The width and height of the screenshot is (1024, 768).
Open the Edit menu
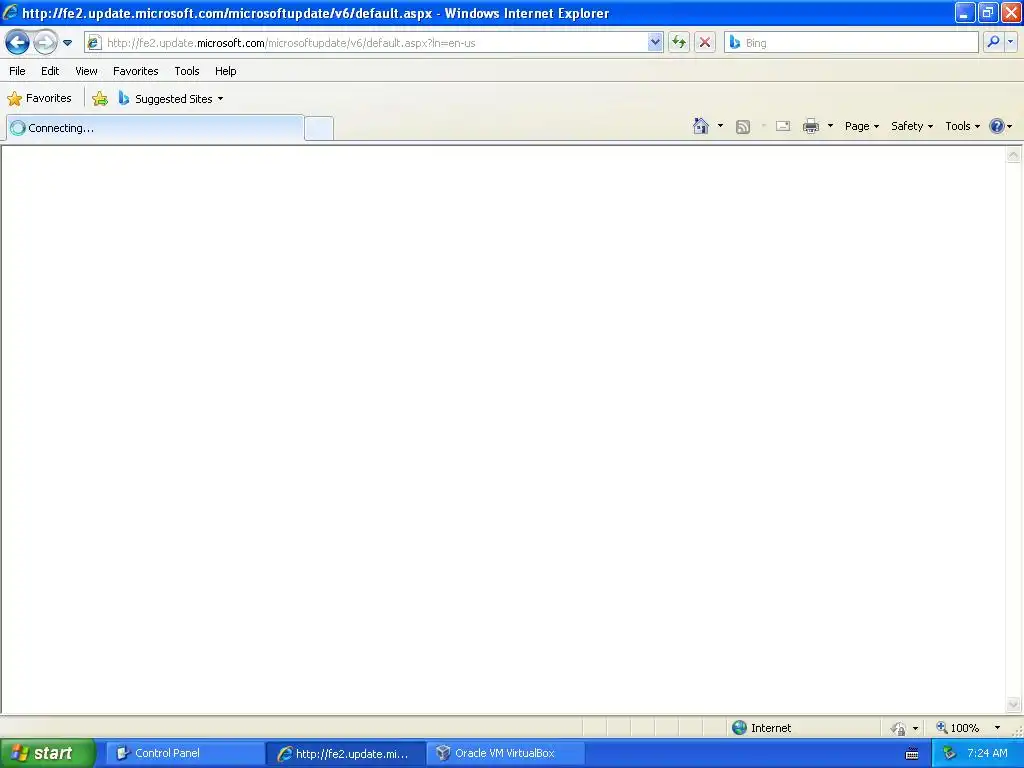50,71
